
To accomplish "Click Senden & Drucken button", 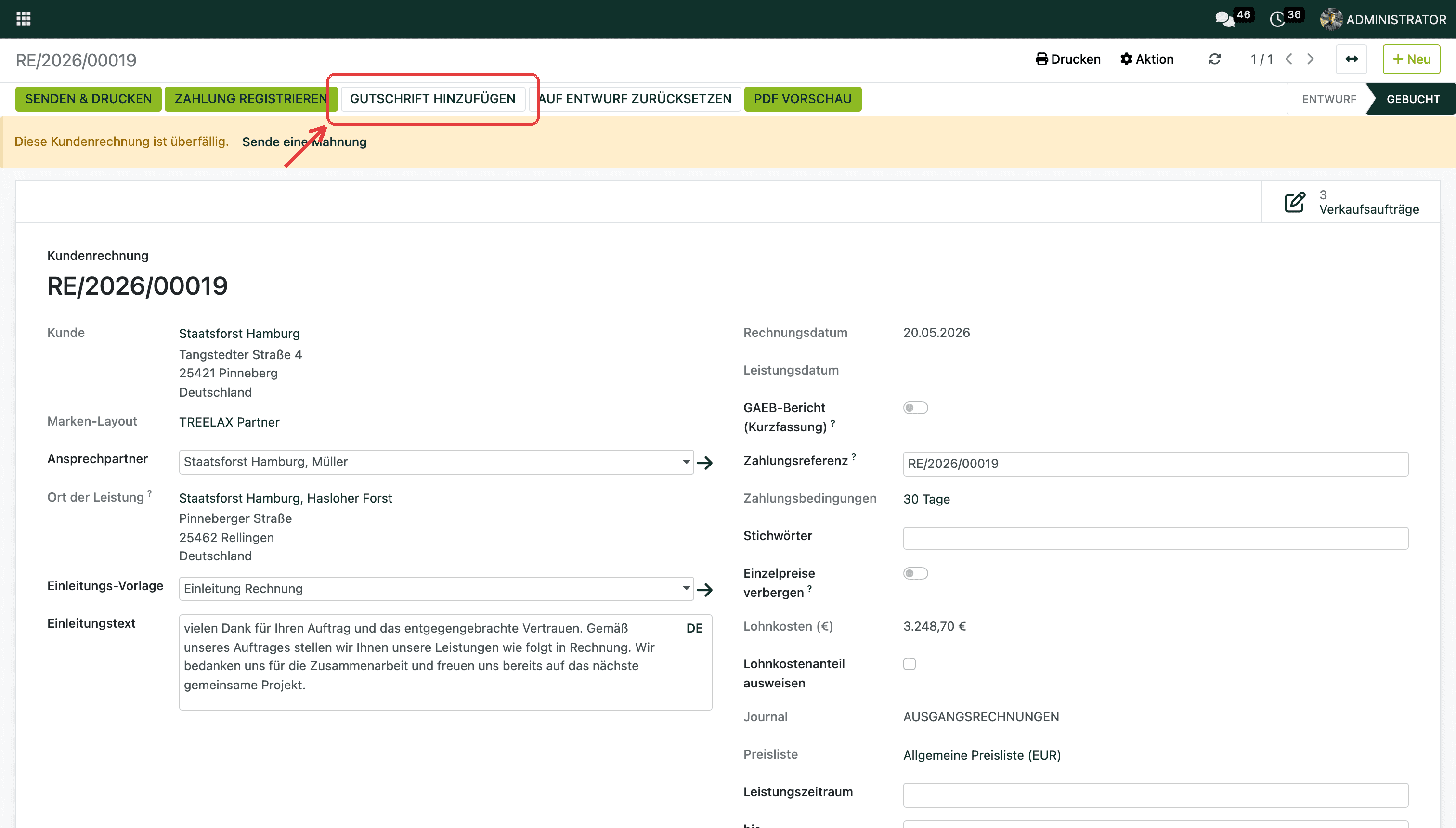I will coord(88,99).
